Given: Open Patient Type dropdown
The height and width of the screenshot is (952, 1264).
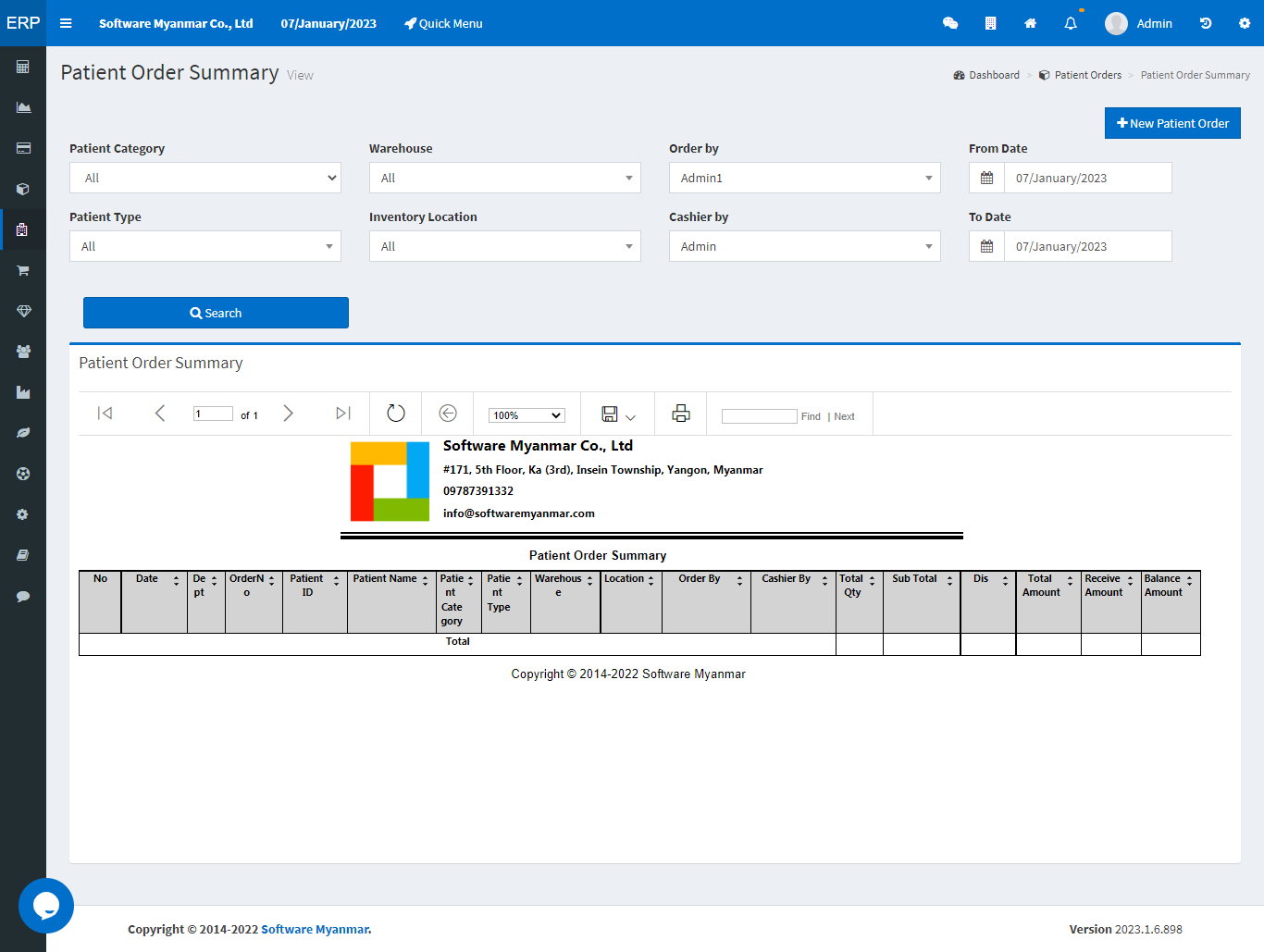Looking at the screenshot, I should click(x=205, y=246).
